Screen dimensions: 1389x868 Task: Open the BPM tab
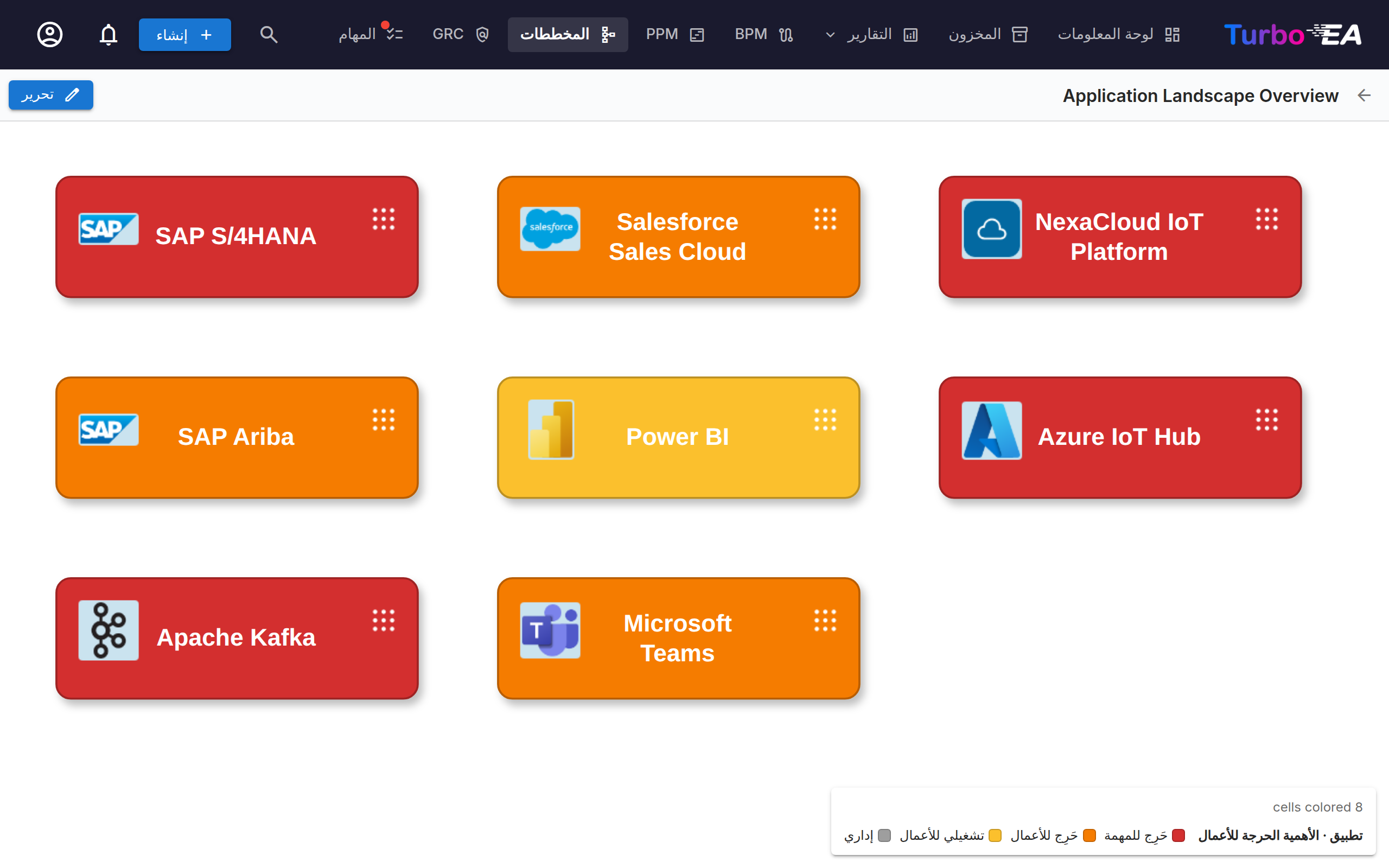764,34
